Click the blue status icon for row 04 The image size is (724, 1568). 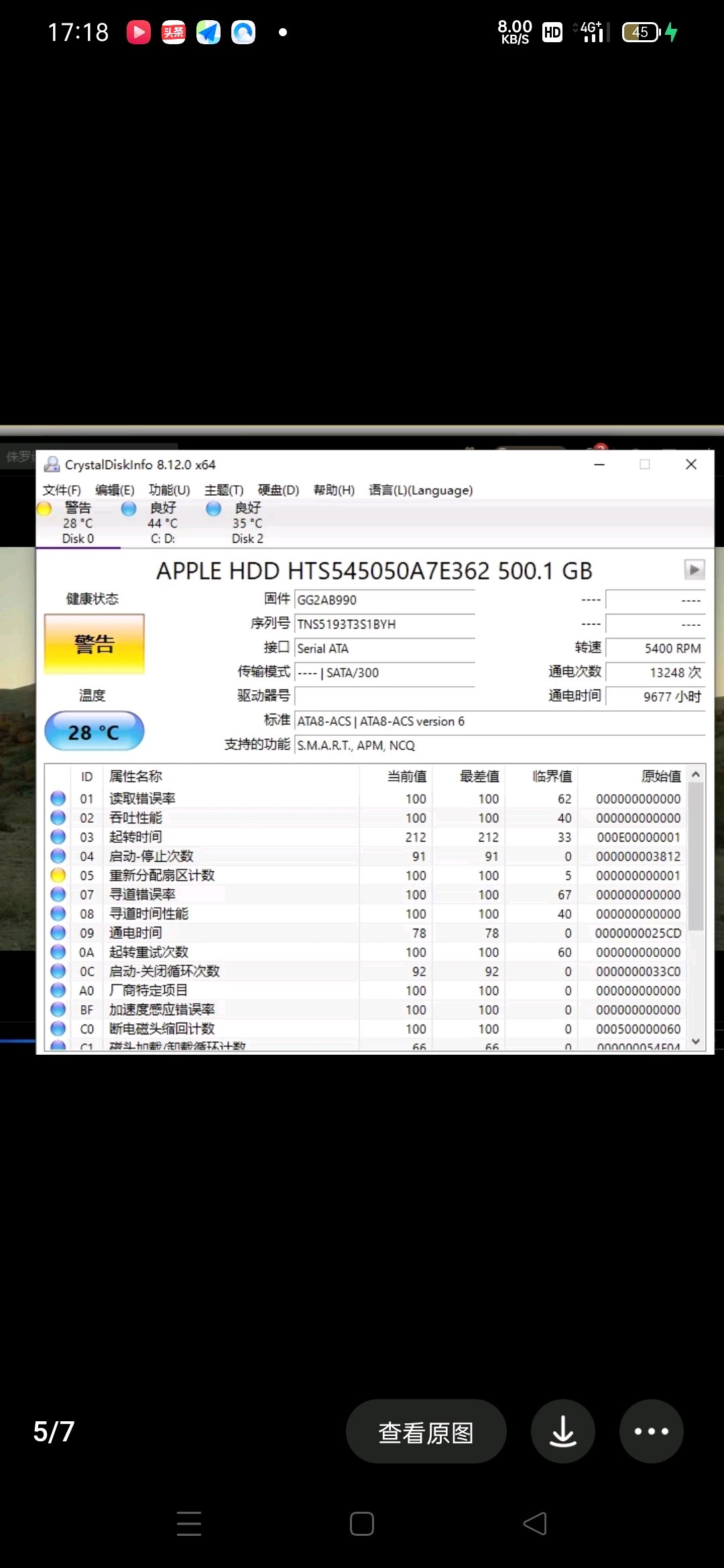58,856
